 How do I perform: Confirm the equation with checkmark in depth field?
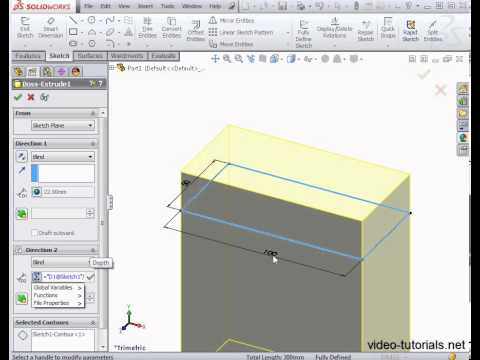90,276
